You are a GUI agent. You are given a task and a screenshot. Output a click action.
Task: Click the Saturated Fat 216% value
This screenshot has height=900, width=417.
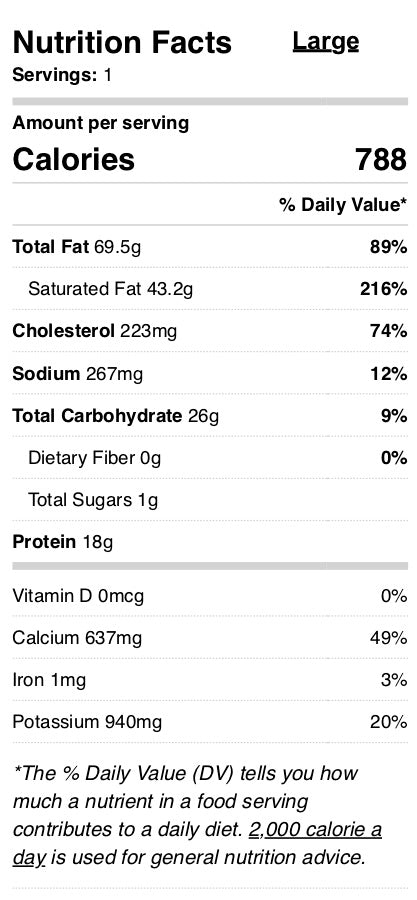pyautogui.click(x=384, y=289)
